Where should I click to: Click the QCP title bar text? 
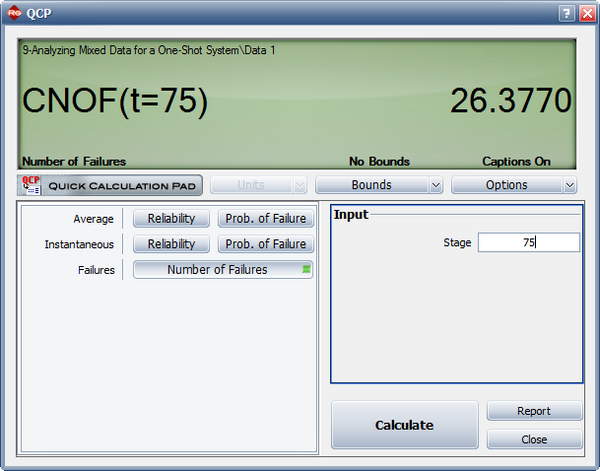(39, 14)
